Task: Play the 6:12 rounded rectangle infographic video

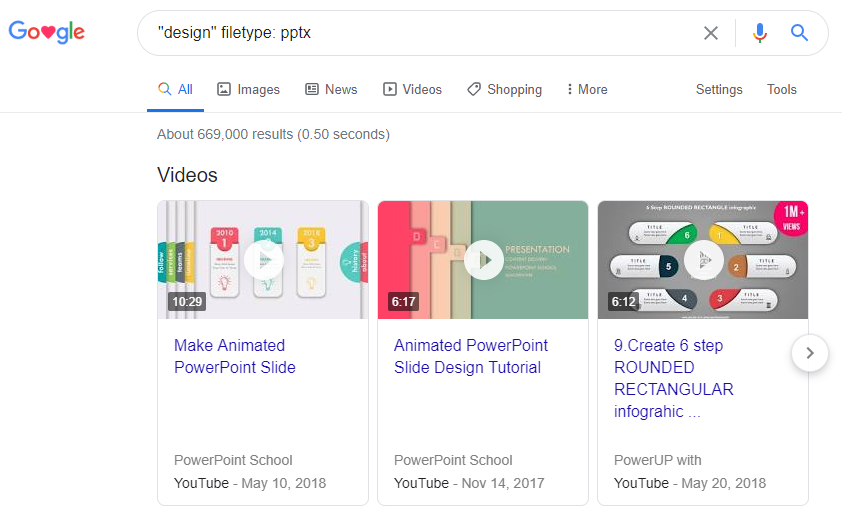Action: pyautogui.click(x=703, y=260)
